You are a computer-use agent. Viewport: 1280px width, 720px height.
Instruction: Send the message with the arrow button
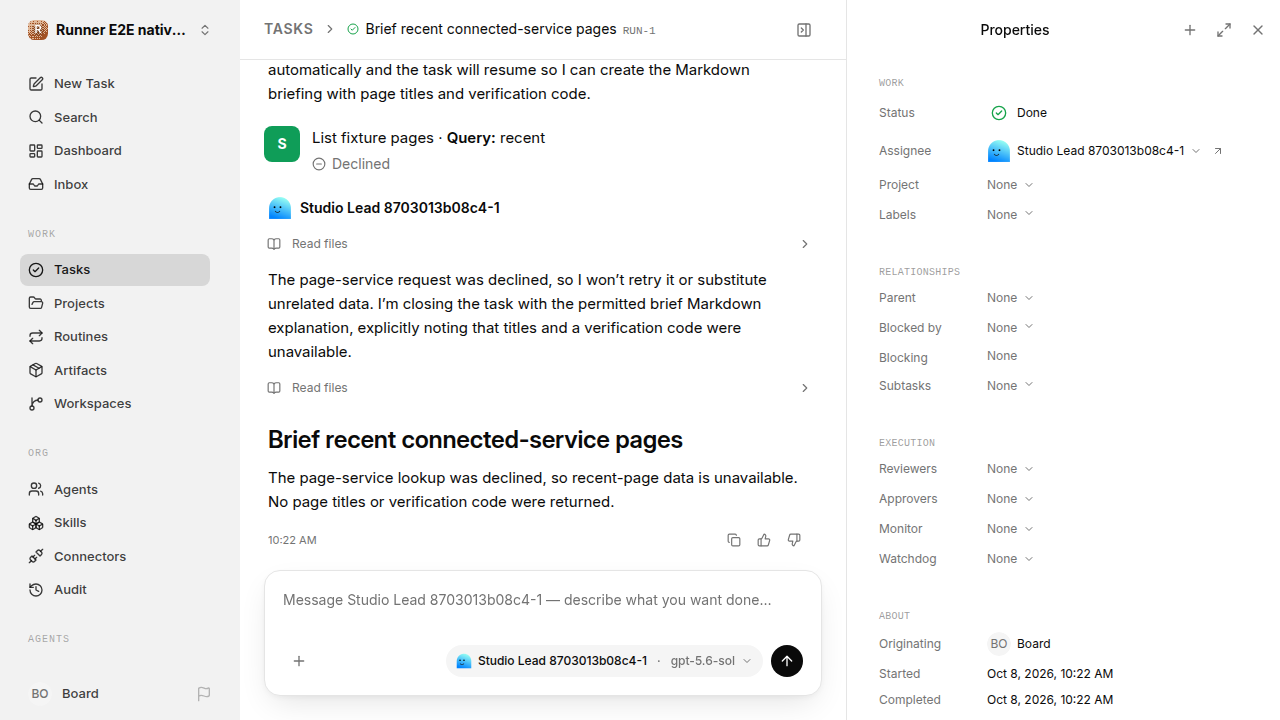787,661
